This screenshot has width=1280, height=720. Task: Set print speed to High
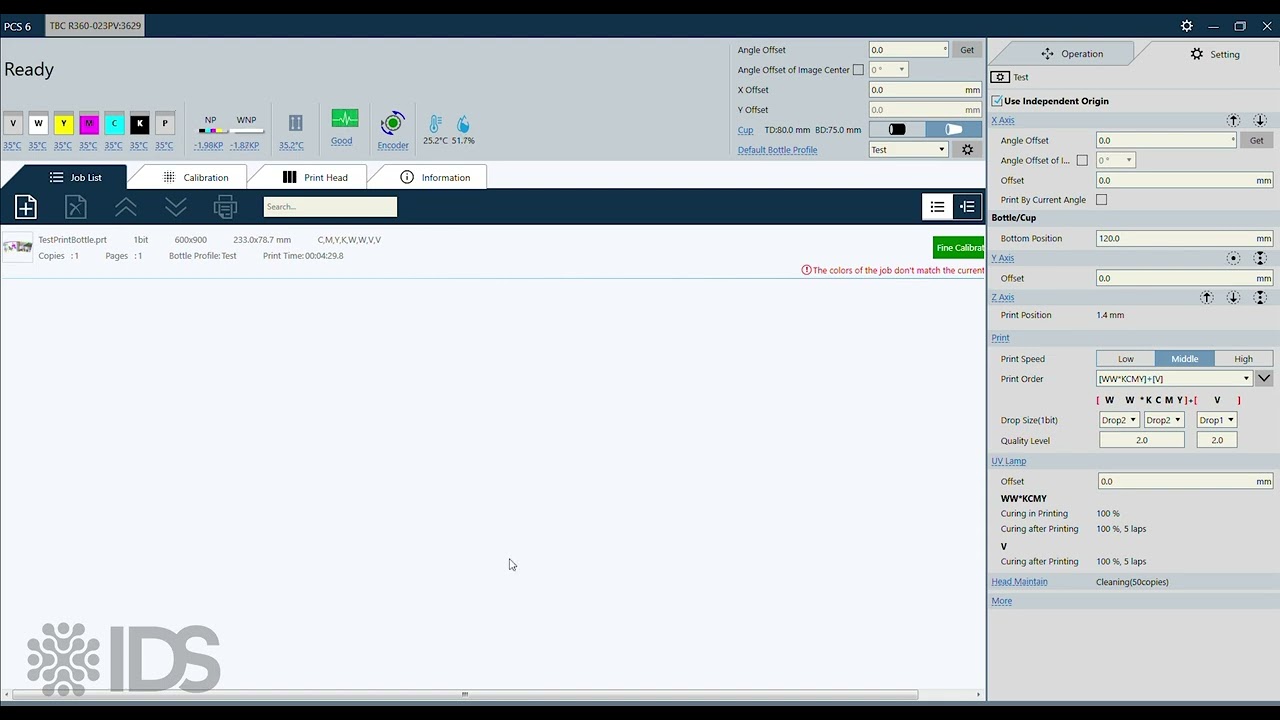click(1243, 359)
